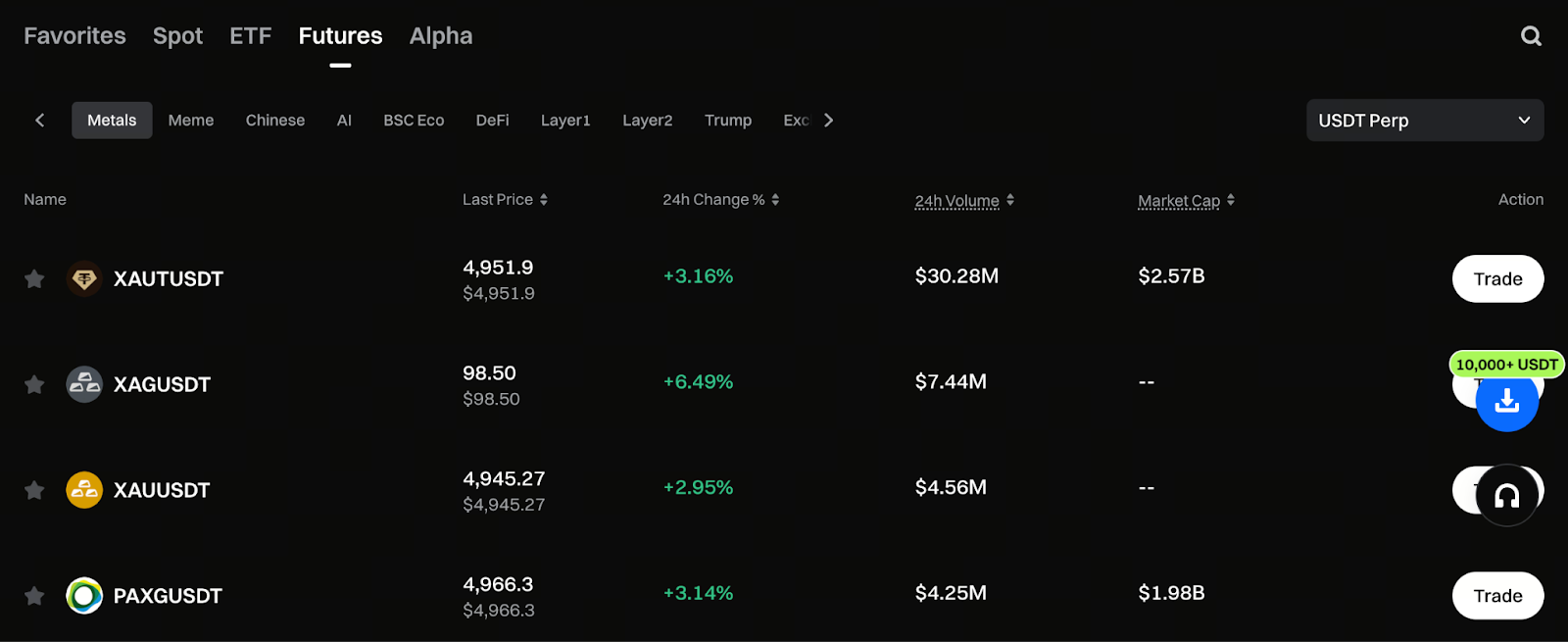Favorite XAUTUSDT with the star
This screenshot has height=642, width=1568.
pos(34,279)
